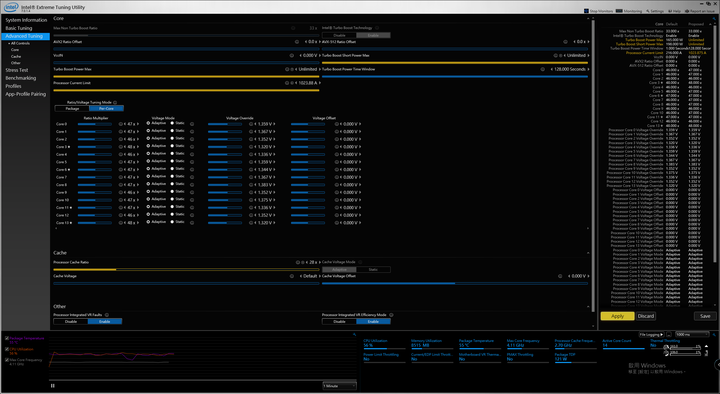The image size is (720, 394).
Task: Click the File Logging button
Action: (x=652, y=334)
